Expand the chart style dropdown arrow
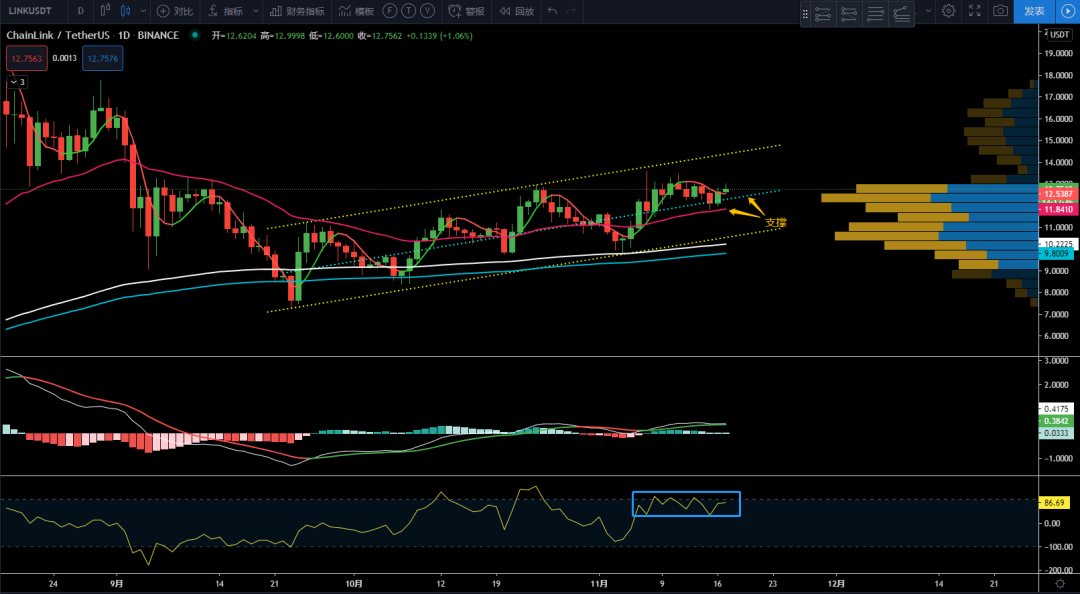 point(143,12)
